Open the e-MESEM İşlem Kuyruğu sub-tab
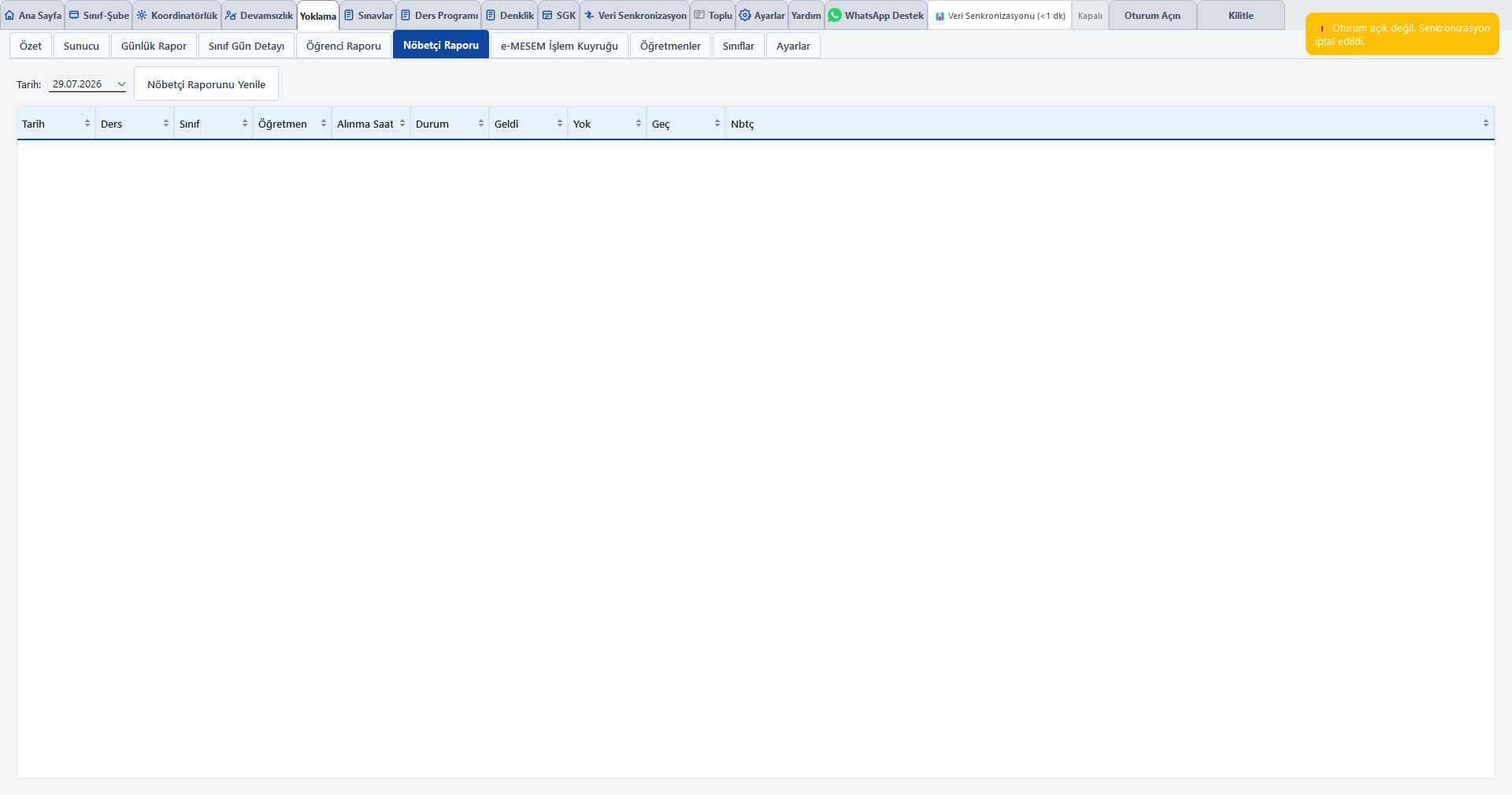Image resolution: width=1512 pixels, height=795 pixels. (559, 46)
